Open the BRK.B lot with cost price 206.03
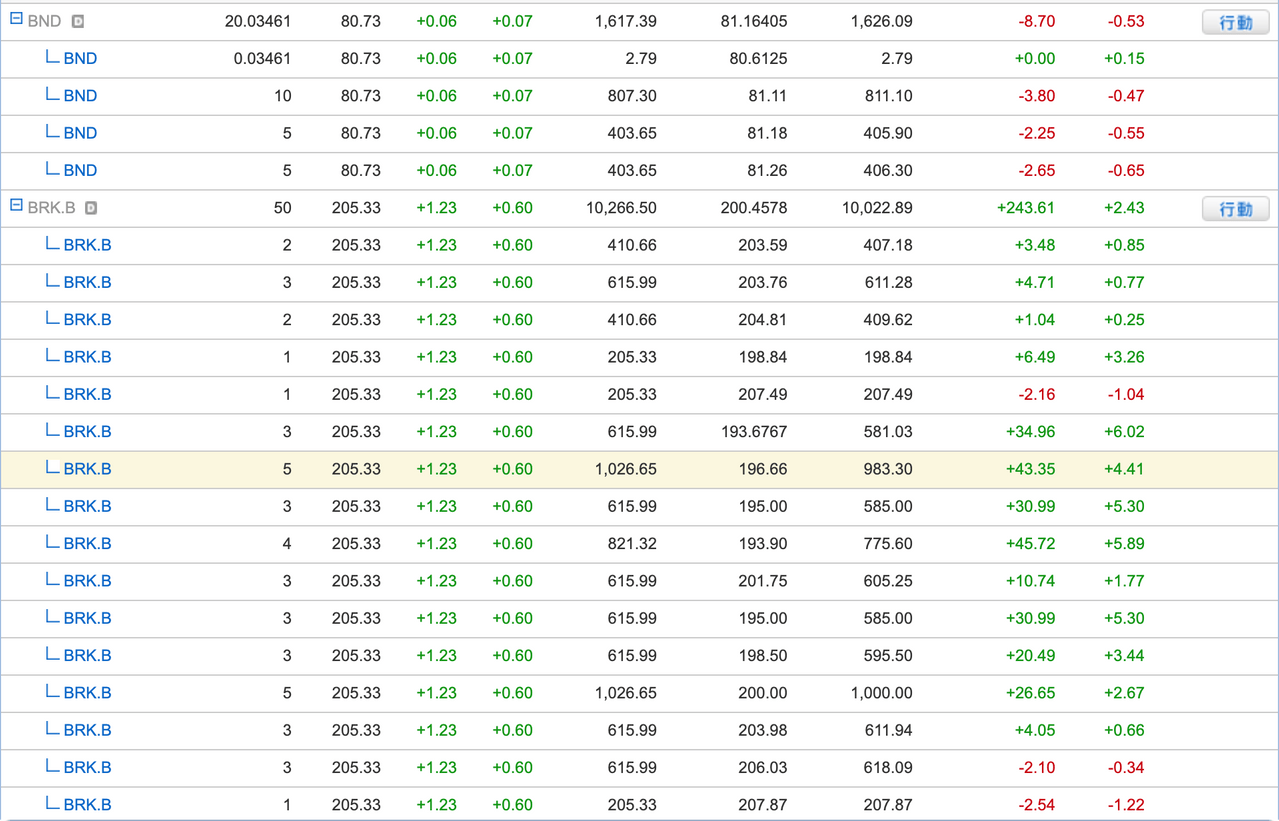This screenshot has height=821, width=1279. pos(87,768)
